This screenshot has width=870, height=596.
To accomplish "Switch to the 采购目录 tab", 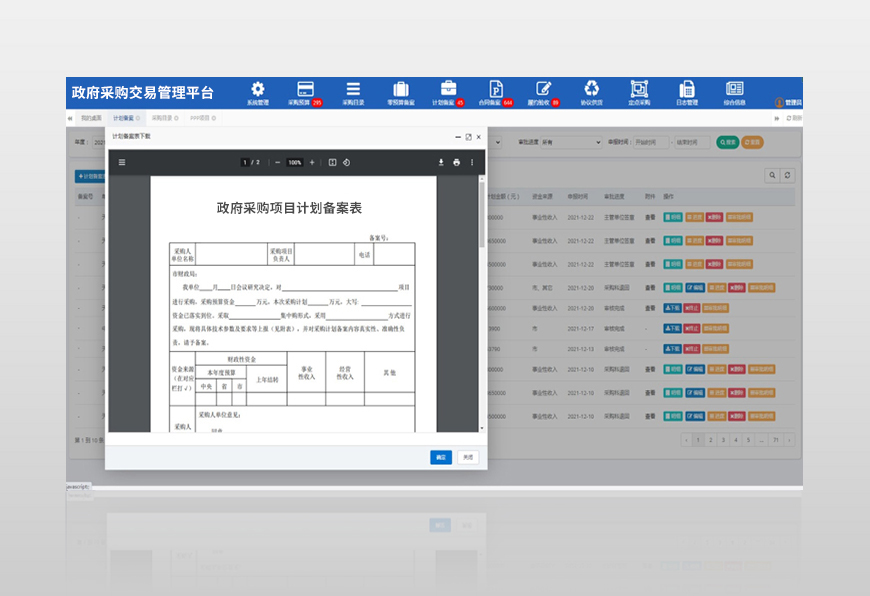I will pos(164,118).
